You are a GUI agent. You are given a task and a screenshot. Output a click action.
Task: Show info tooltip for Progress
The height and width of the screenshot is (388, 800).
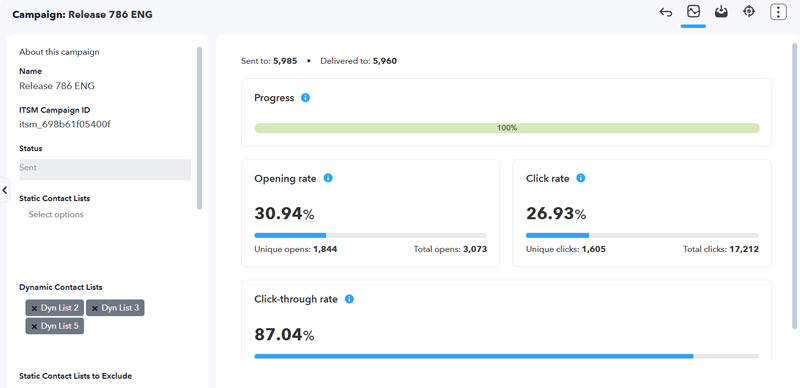coord(305,98)
